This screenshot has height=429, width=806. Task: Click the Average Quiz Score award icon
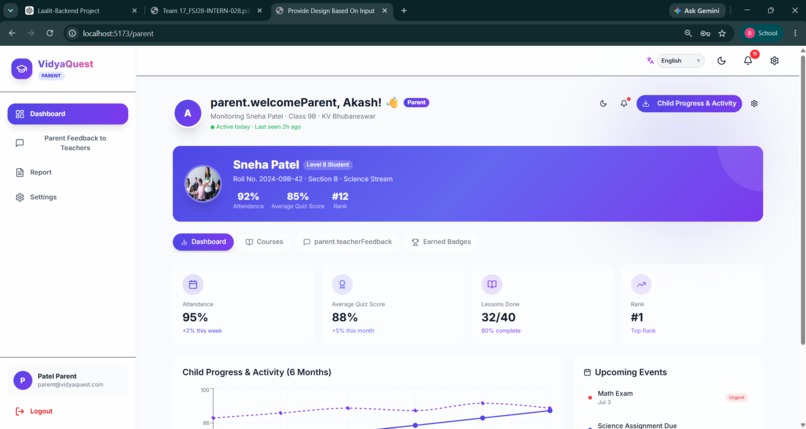[342, 284]
